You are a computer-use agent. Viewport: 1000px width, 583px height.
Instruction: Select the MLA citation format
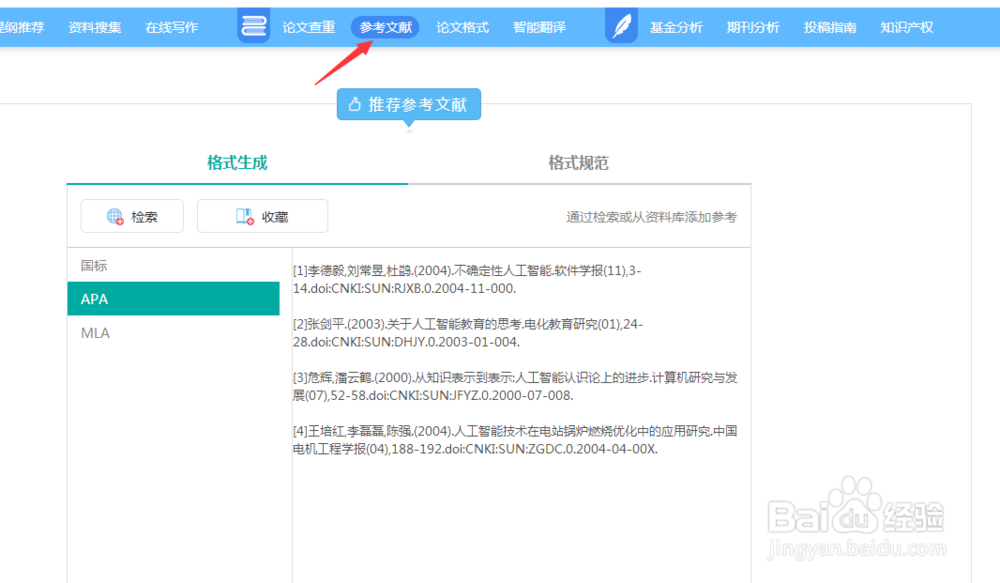95,332
